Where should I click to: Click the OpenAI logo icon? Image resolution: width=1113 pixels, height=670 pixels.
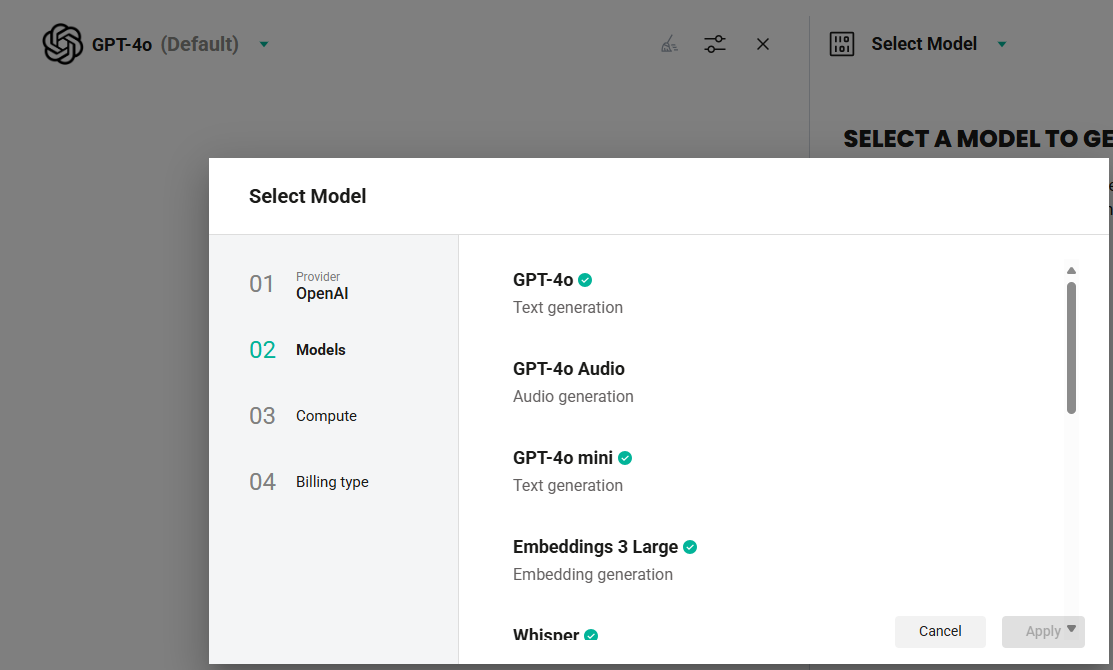click(x=62, y=44)
